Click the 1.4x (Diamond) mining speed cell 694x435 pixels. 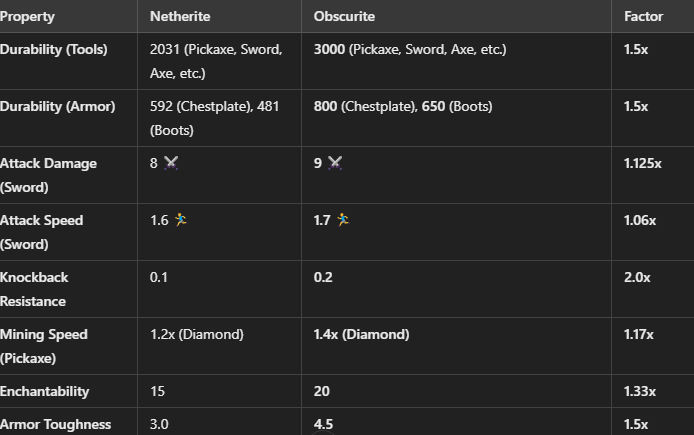pos(361,334)
